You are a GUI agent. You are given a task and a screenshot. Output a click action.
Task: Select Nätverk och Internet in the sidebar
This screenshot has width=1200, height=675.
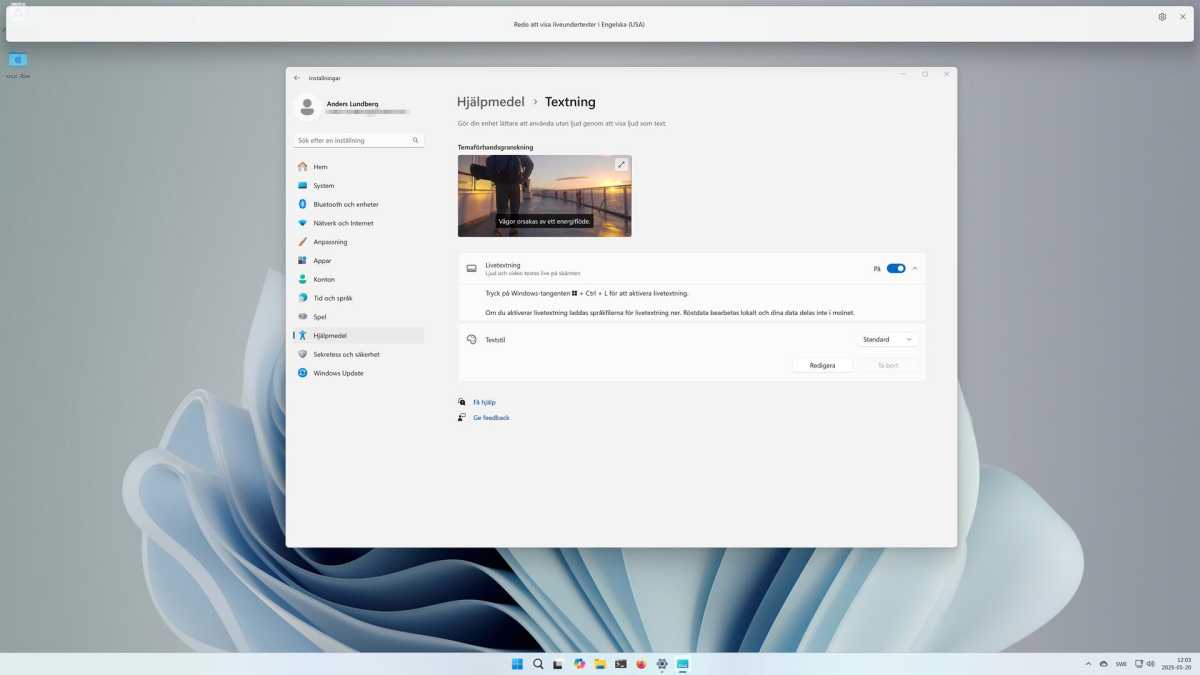pyautogui.click(x=343, y=223)
